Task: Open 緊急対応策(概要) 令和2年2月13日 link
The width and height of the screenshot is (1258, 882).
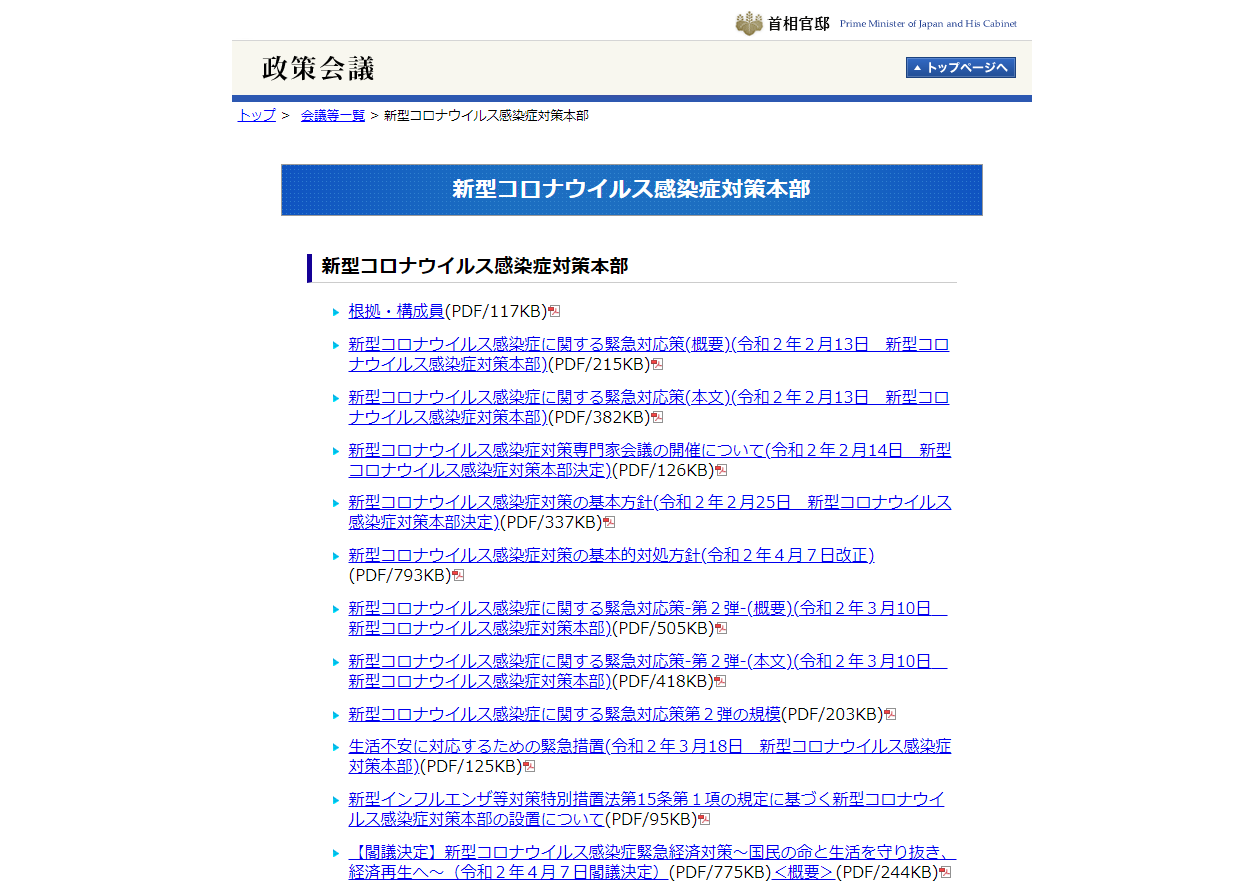Action: coord(648,354)
